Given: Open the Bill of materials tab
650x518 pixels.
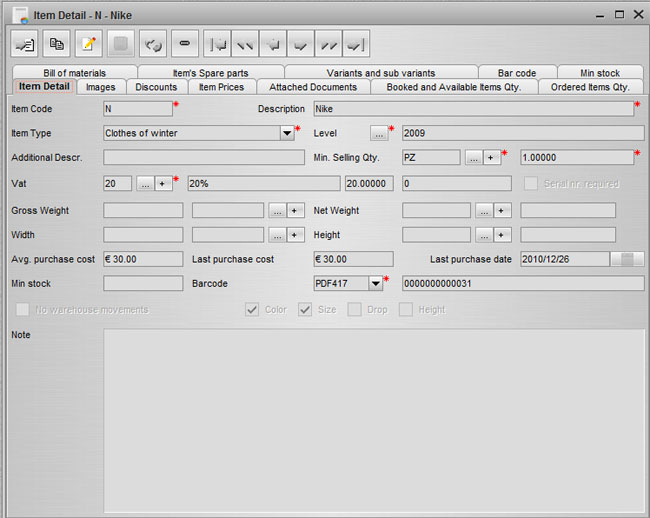Looking at the screenshot, I should (76, 73).
